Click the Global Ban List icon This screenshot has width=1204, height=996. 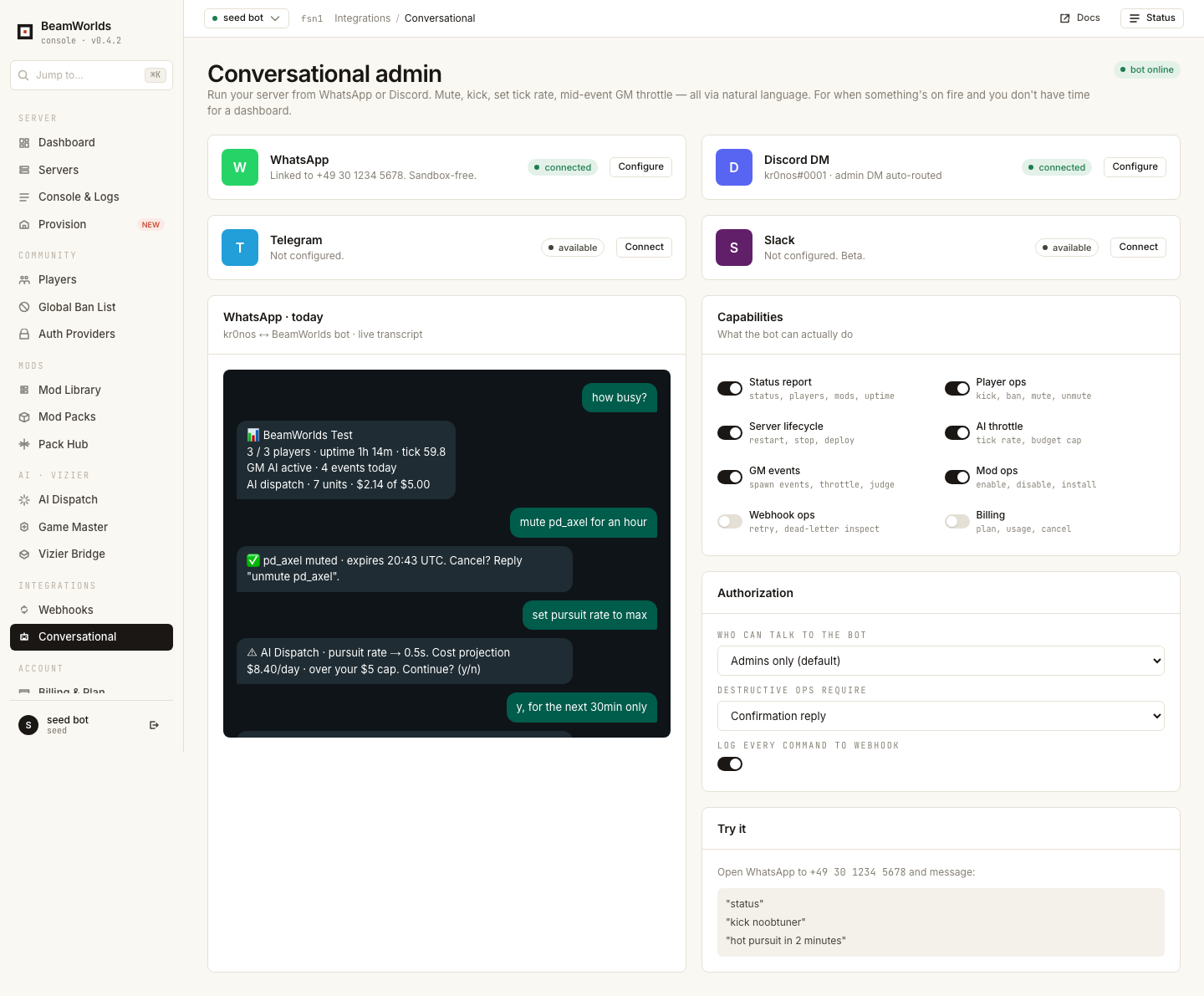pos(24,307)
